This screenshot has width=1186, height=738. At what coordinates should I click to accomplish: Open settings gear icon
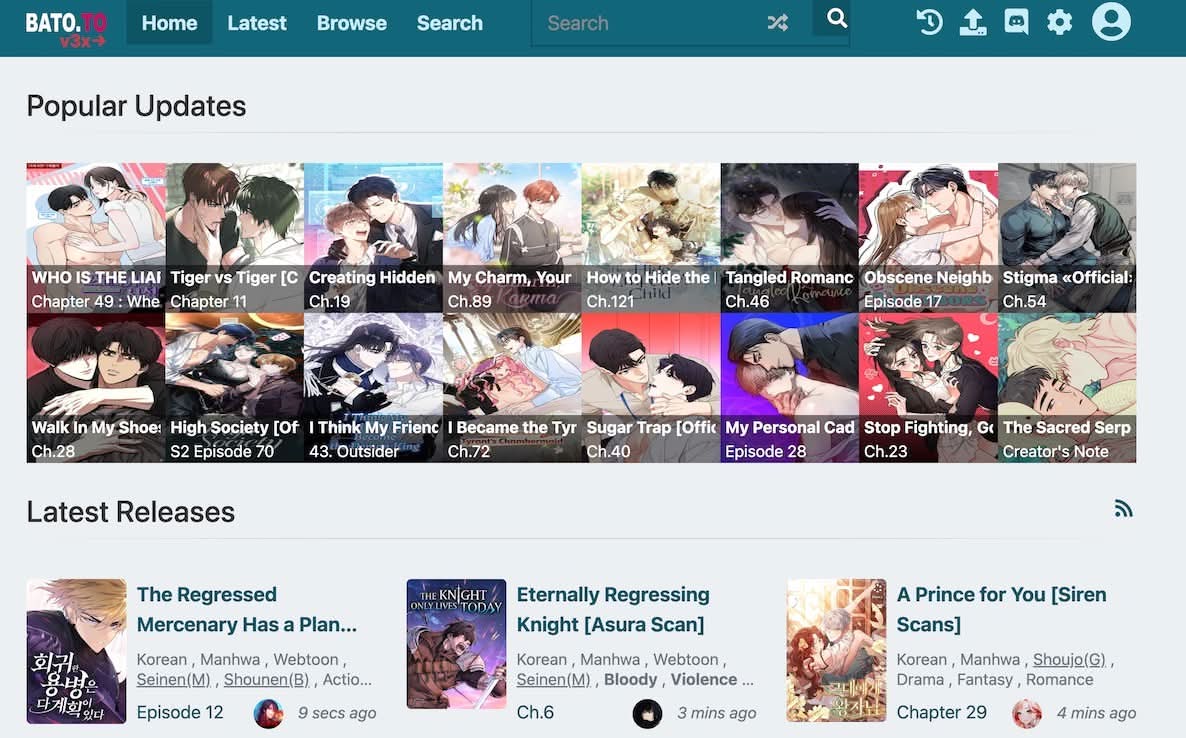coord(1059,22)
